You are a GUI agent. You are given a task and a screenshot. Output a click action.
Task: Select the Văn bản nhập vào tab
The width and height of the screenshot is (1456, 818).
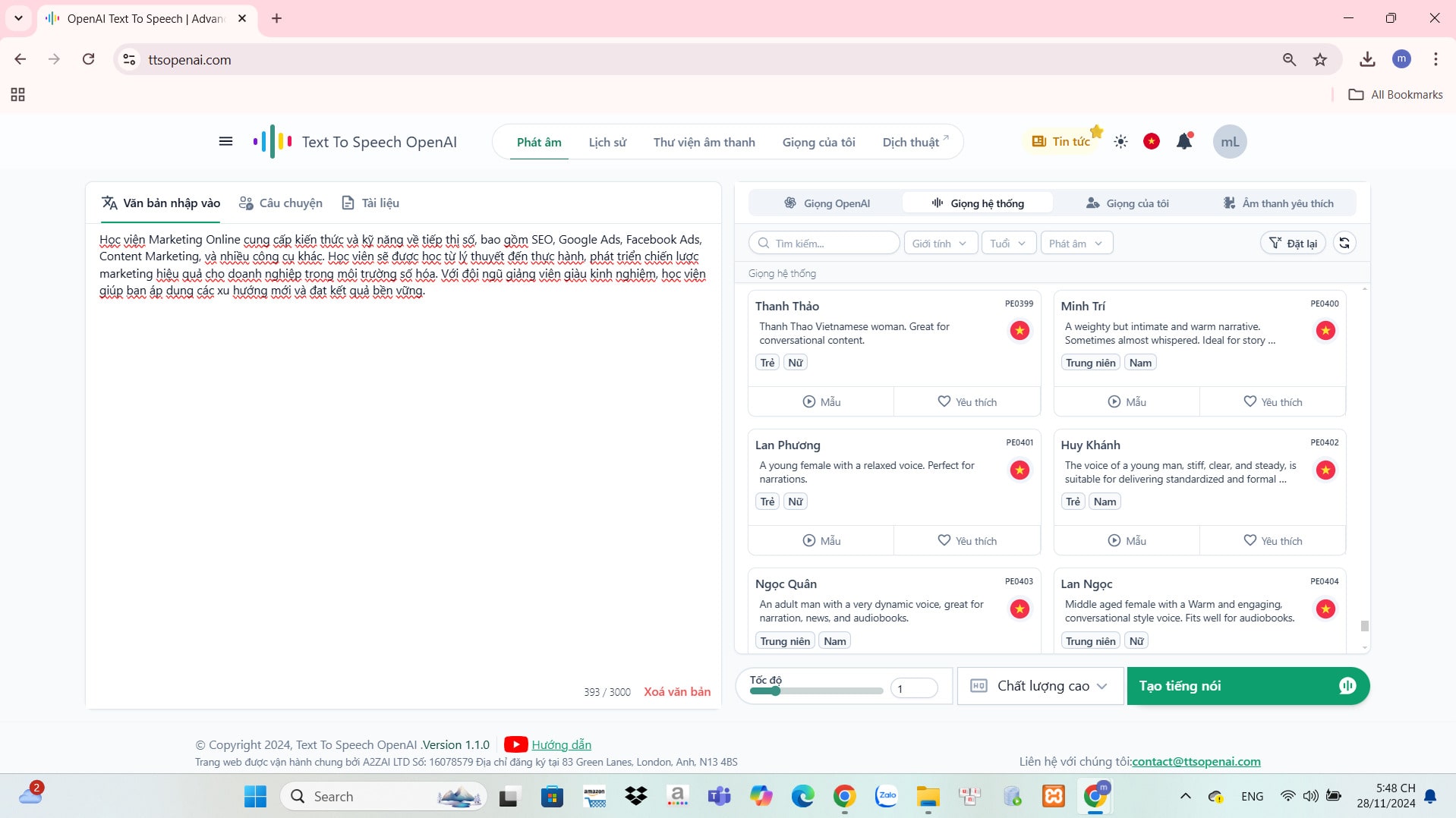pos(161,203)
